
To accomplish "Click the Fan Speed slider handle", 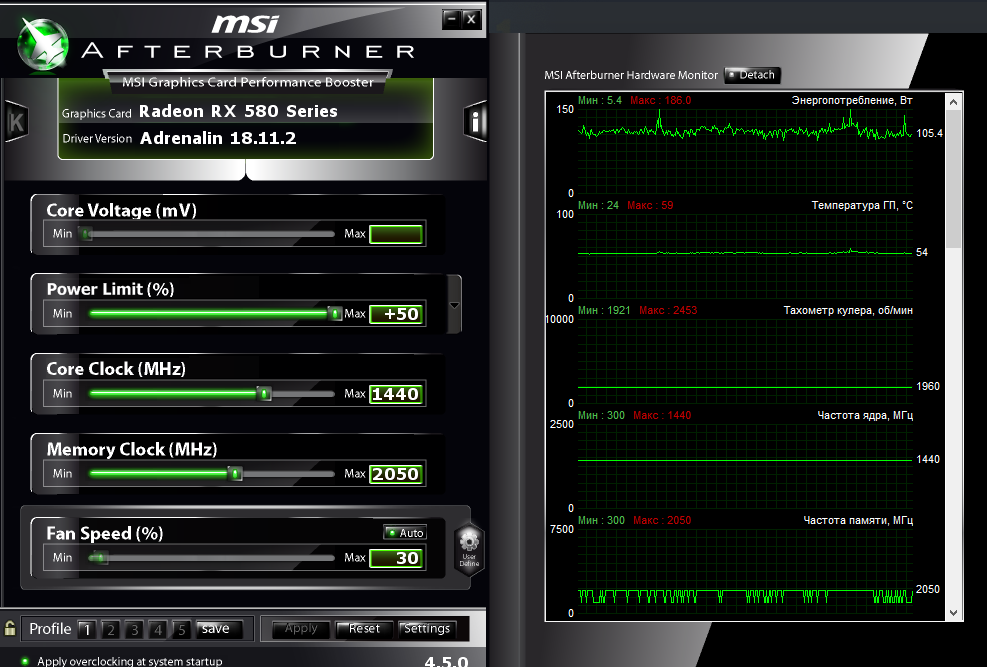I will coord(99,558).
